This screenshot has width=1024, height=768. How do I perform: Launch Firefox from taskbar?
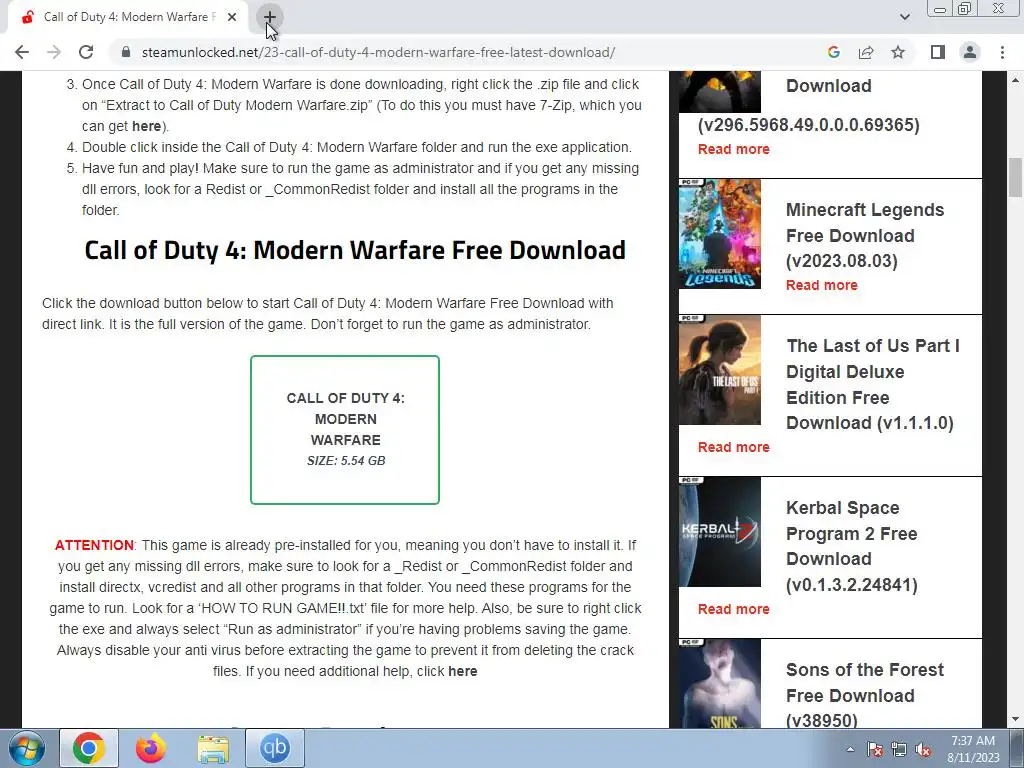tap(150, 748)
